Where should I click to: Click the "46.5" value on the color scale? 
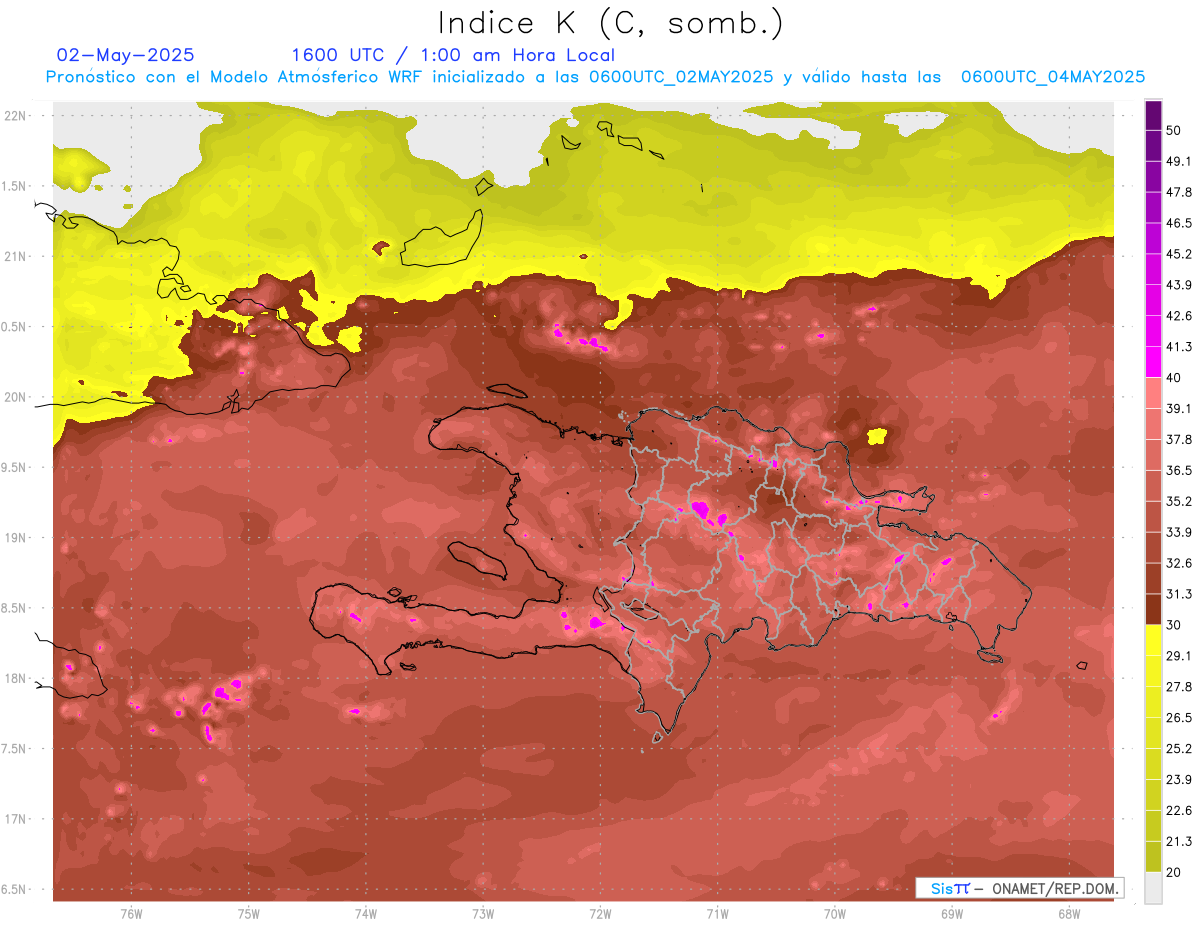[x=1180, y=223]
